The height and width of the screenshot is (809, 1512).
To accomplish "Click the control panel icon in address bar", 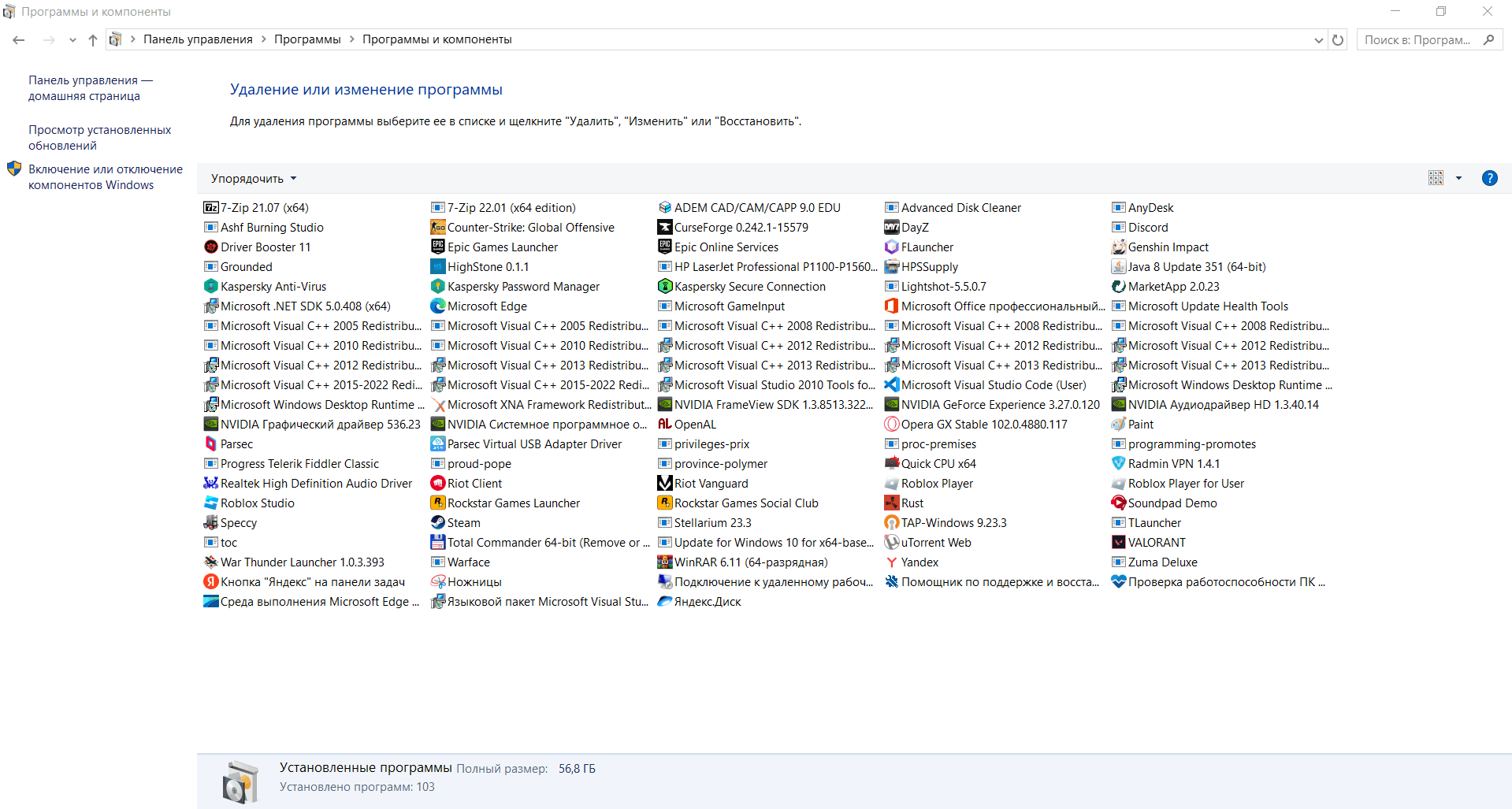I will [115, 39].
